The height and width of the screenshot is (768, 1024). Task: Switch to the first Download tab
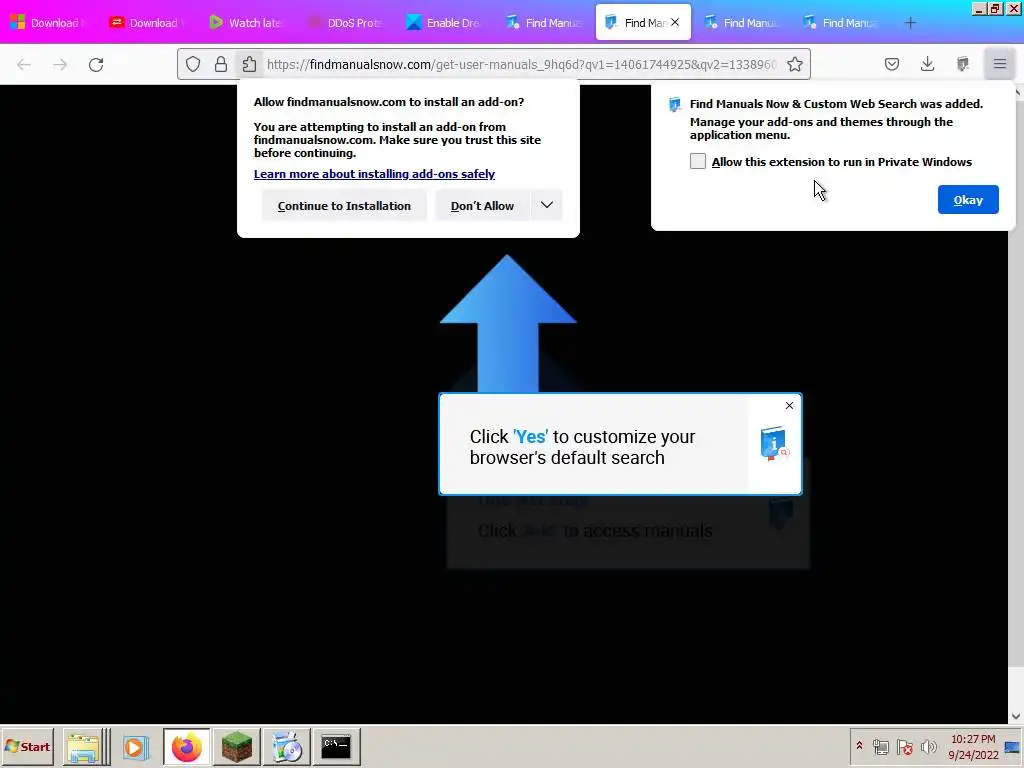click(x=48, y=23)
